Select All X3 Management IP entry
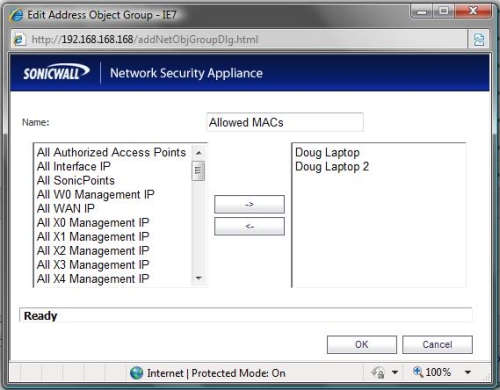500x390 pixels. pos(93,265)
